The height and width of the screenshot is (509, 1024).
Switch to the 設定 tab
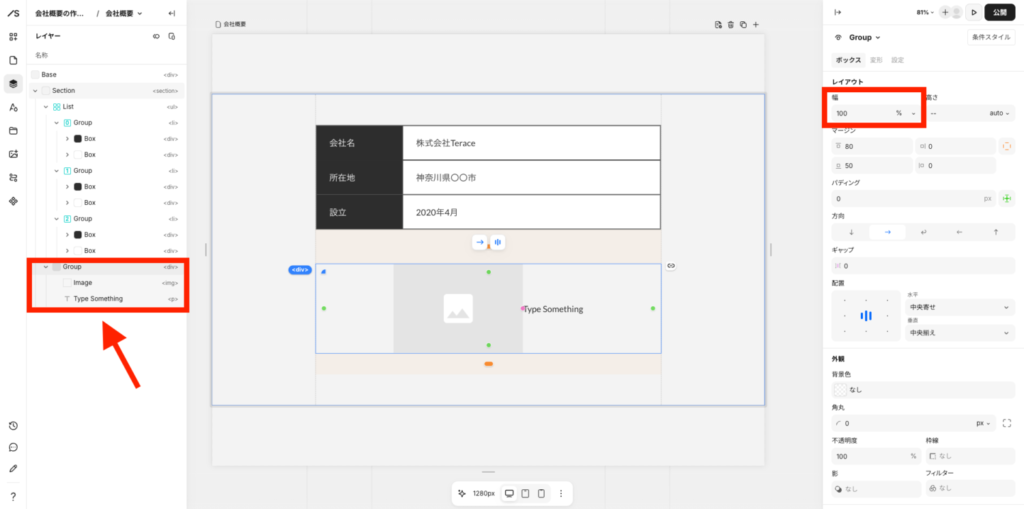[898, 60]
